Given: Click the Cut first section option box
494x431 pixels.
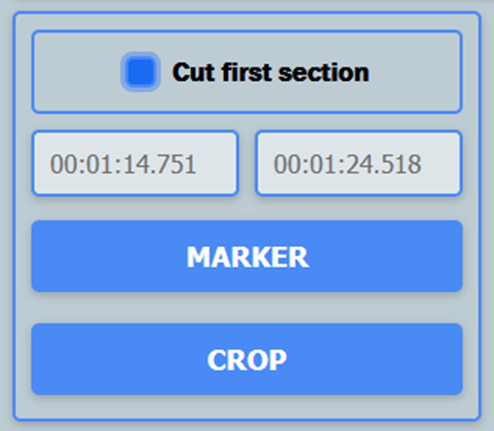Looking at the screenshot, I should [247, 72].
